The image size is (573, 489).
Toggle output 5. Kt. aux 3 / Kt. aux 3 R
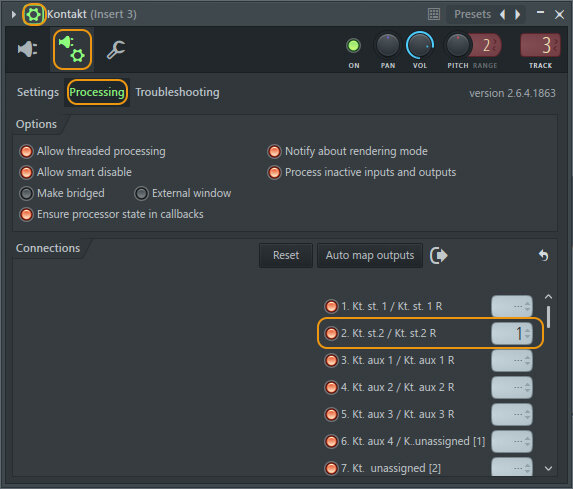tap(331, 414)
